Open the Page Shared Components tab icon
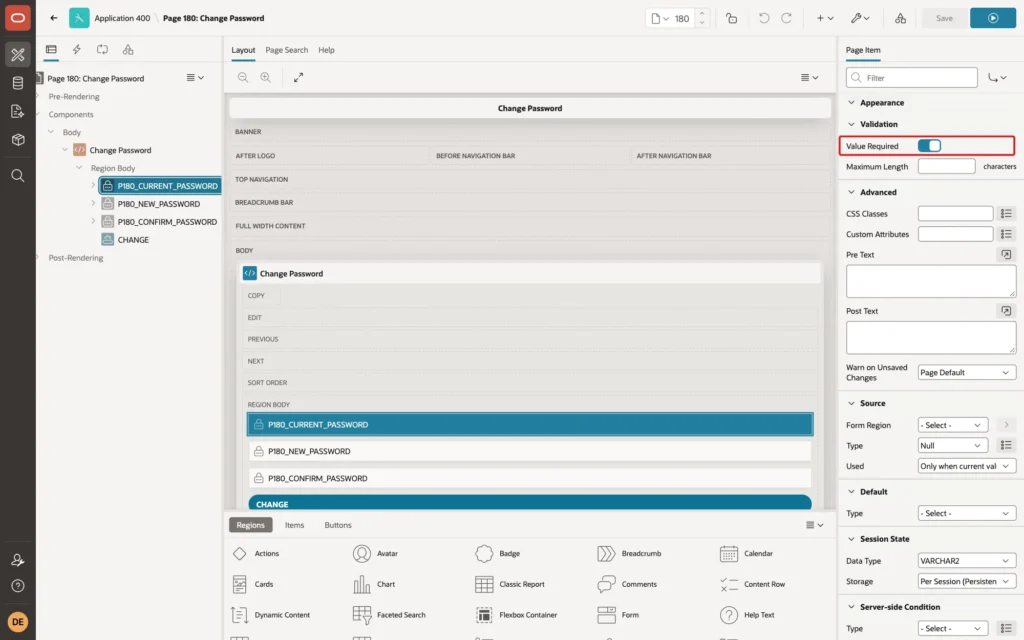This screenshot has width=1024, height=640. coord(128,50)
